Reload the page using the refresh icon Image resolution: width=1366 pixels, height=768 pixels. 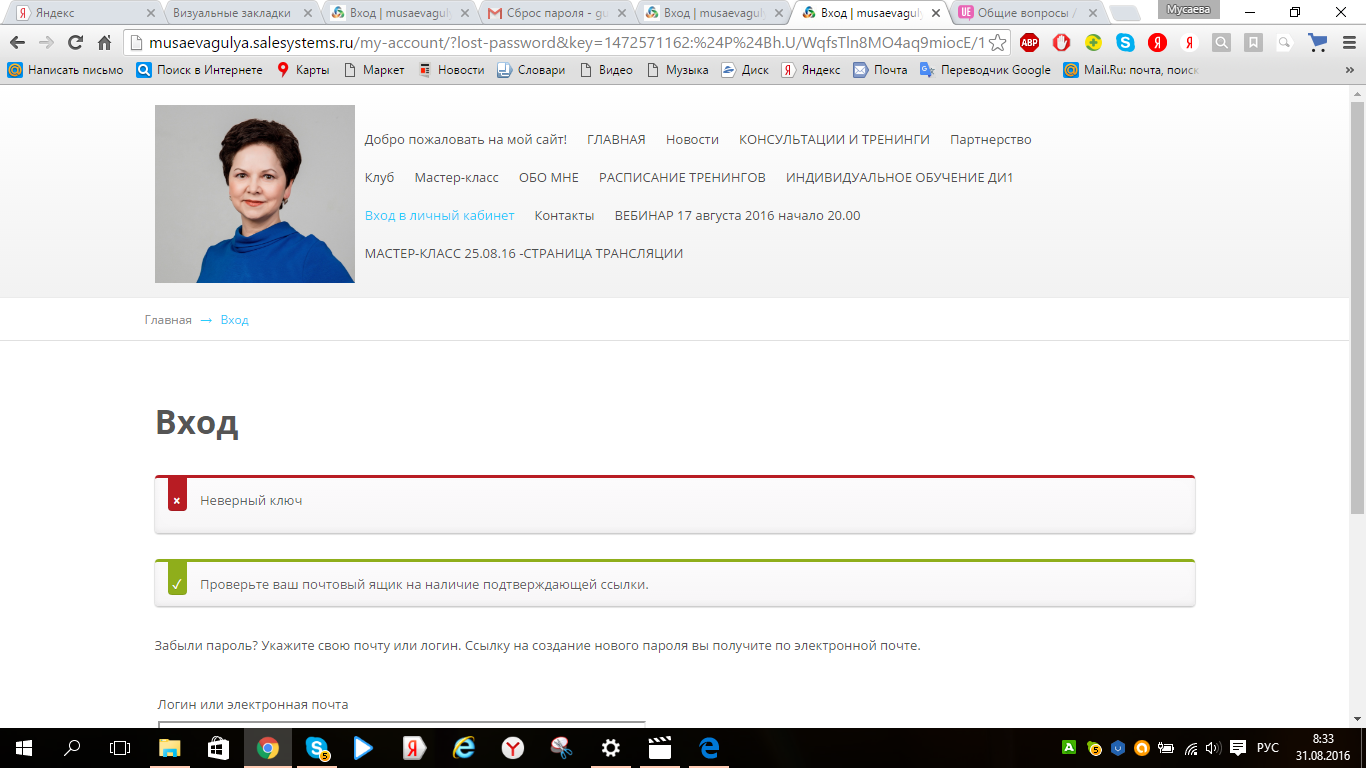click(x=75, y=43)
